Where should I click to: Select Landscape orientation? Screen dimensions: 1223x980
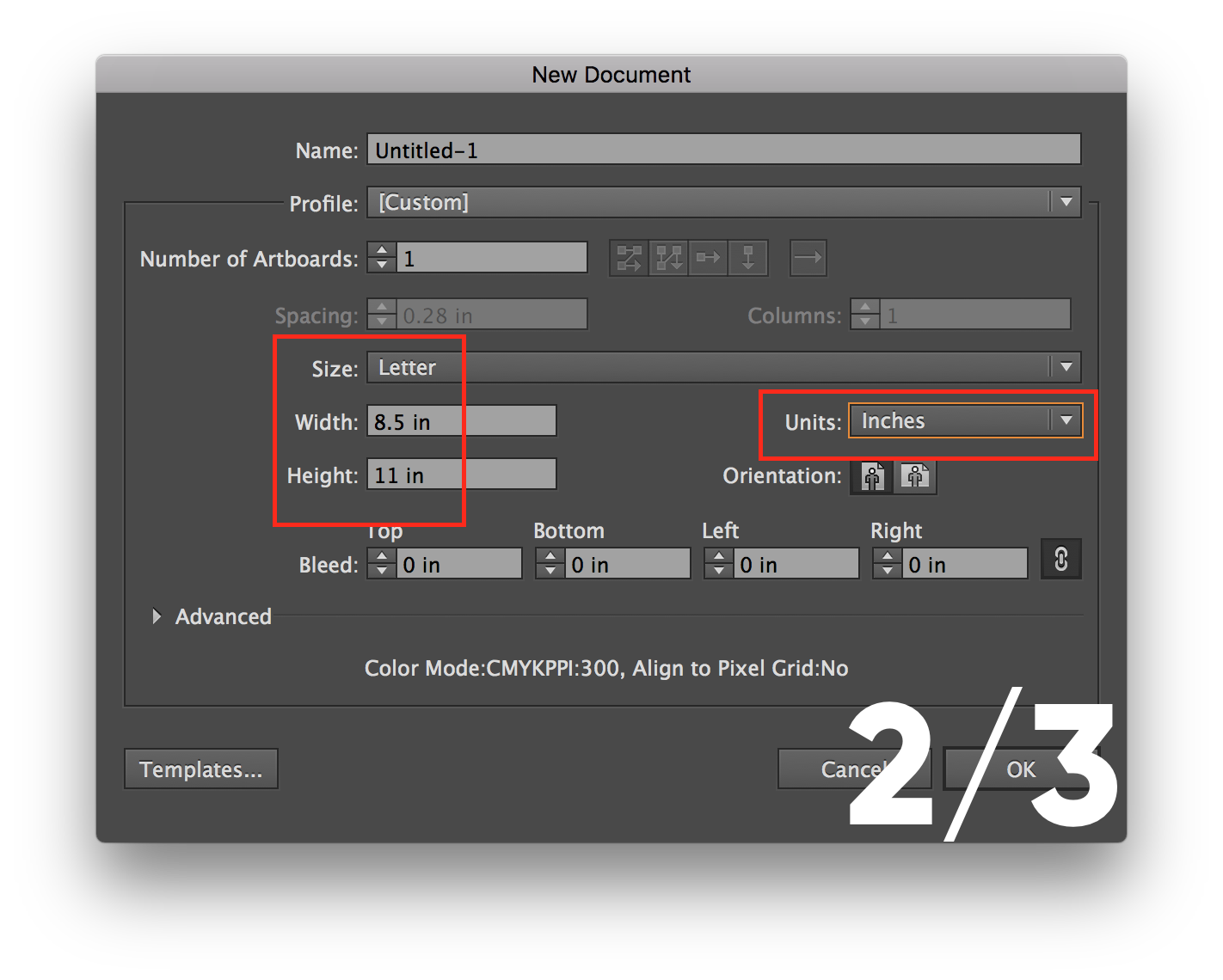click(915, 477)
